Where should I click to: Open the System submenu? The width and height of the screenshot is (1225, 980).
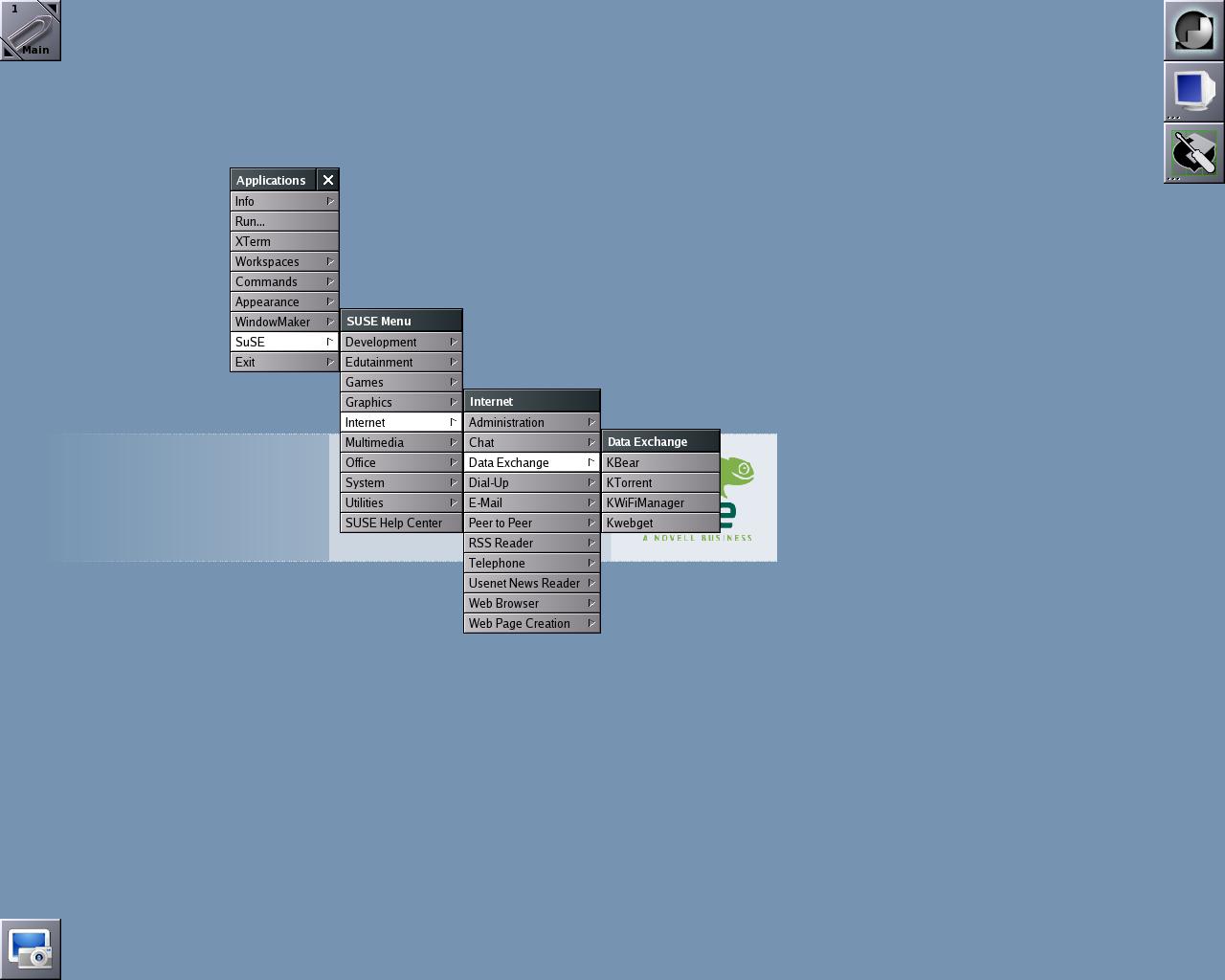(401, 482)
